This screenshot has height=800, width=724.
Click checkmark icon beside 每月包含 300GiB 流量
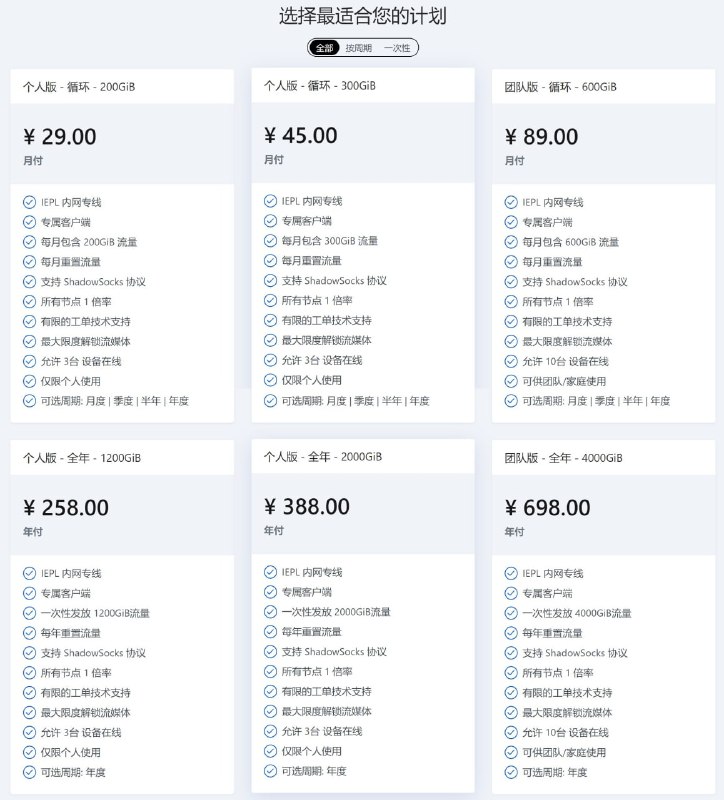(270, 241)
